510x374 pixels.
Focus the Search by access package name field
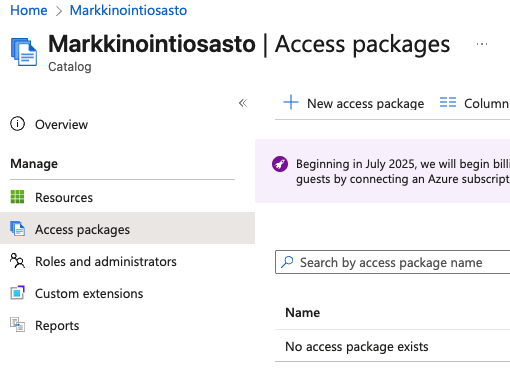pyautogui.click(x=393, y=262)
